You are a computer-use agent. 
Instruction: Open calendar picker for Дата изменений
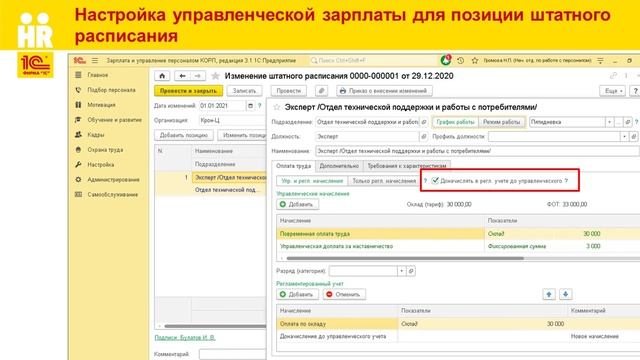click(250, 106)
